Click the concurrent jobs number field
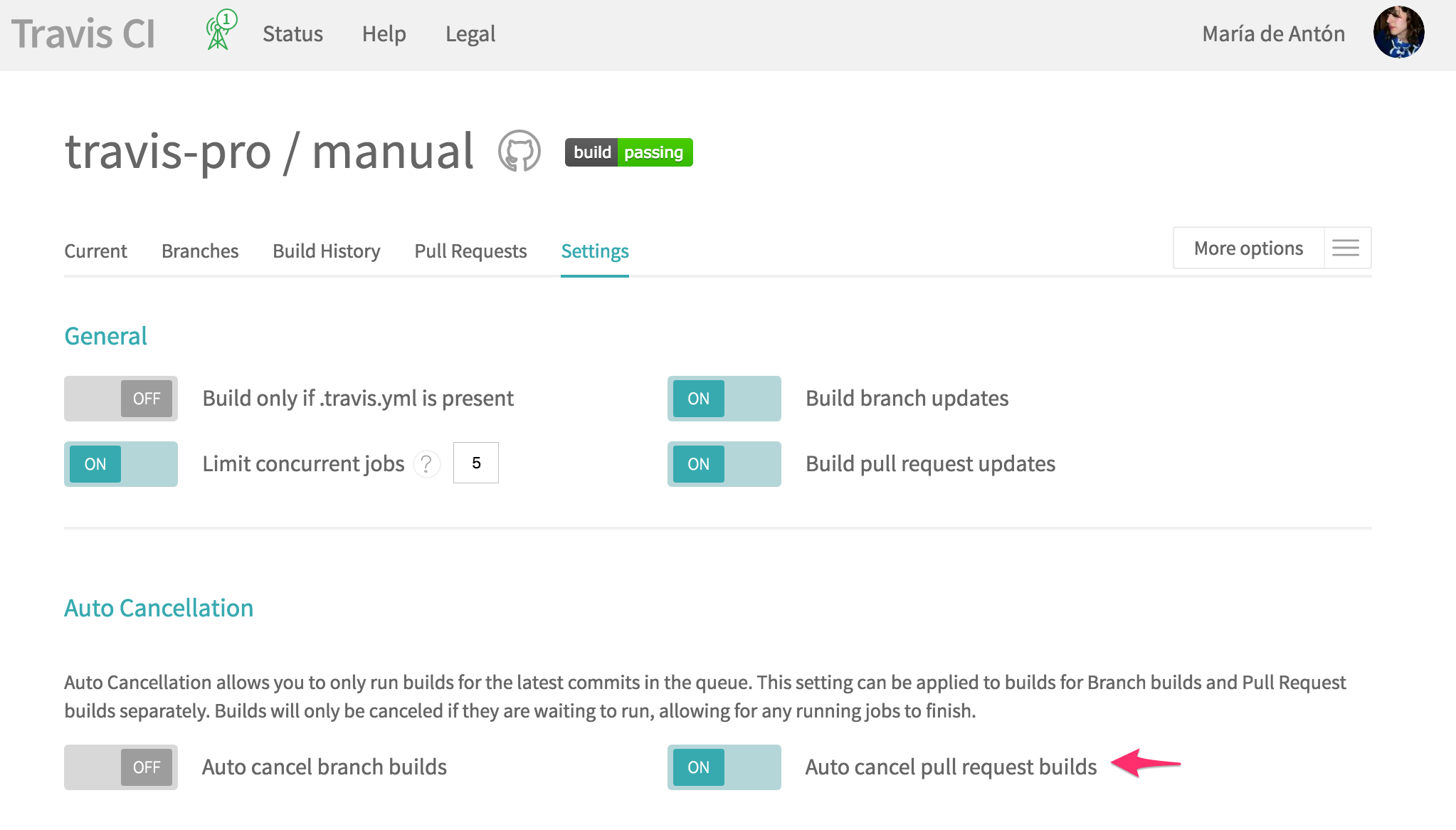 (476, 463)
